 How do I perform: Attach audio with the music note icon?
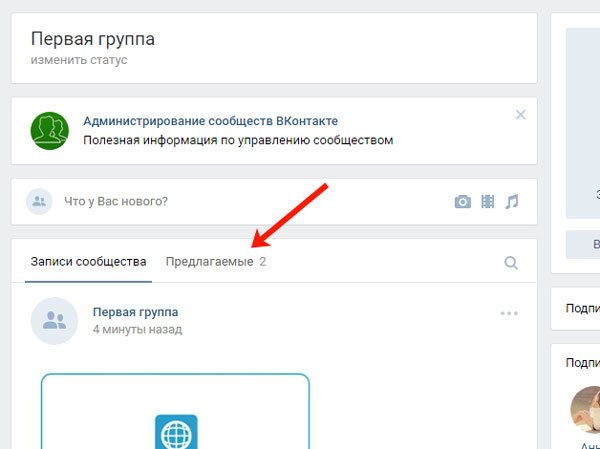pyautogui.click(x=512, y=201)
